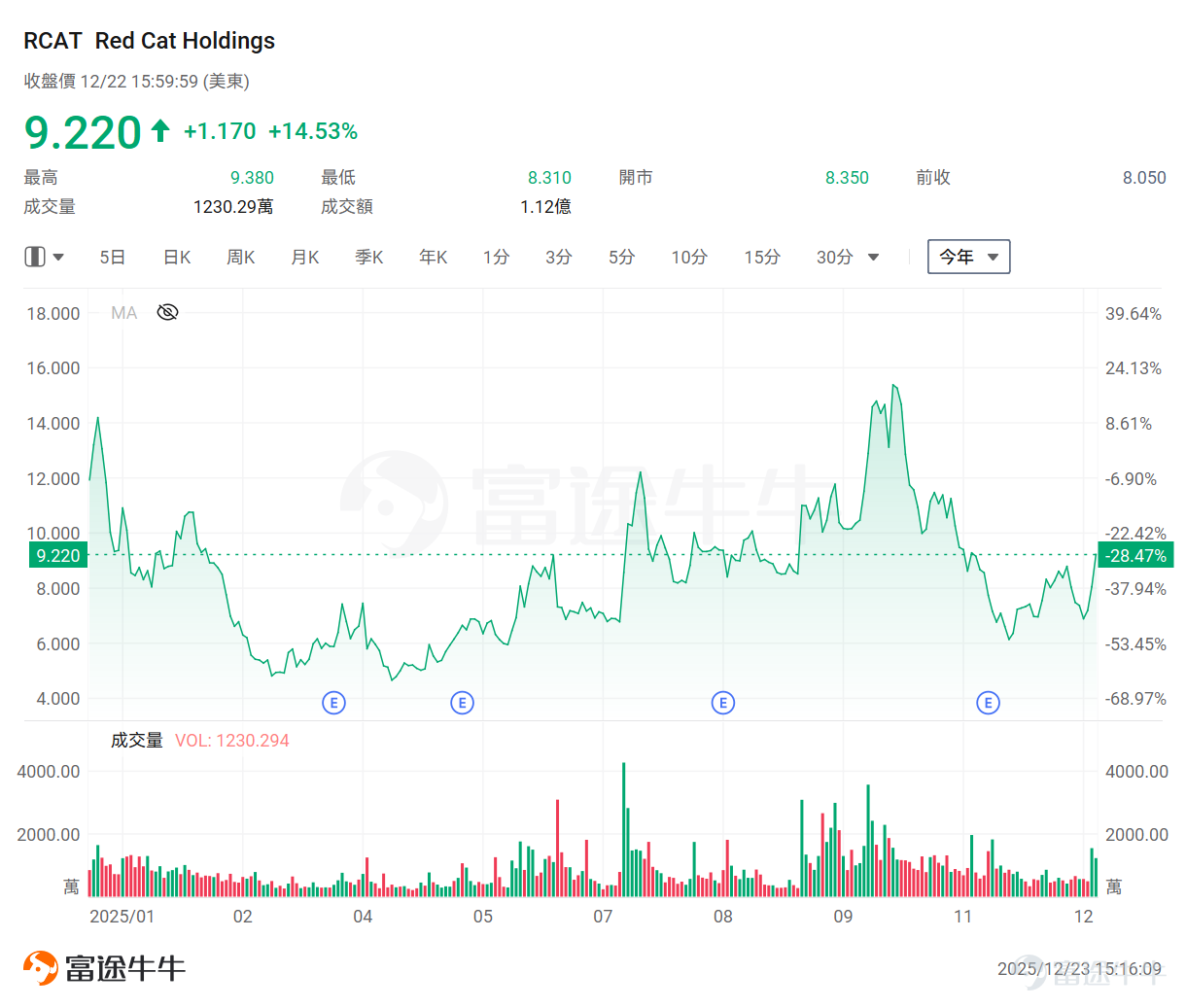1186x1008 pixels.
Task: Choose 3分 minute interval
Action: click(x=558, y=257)
